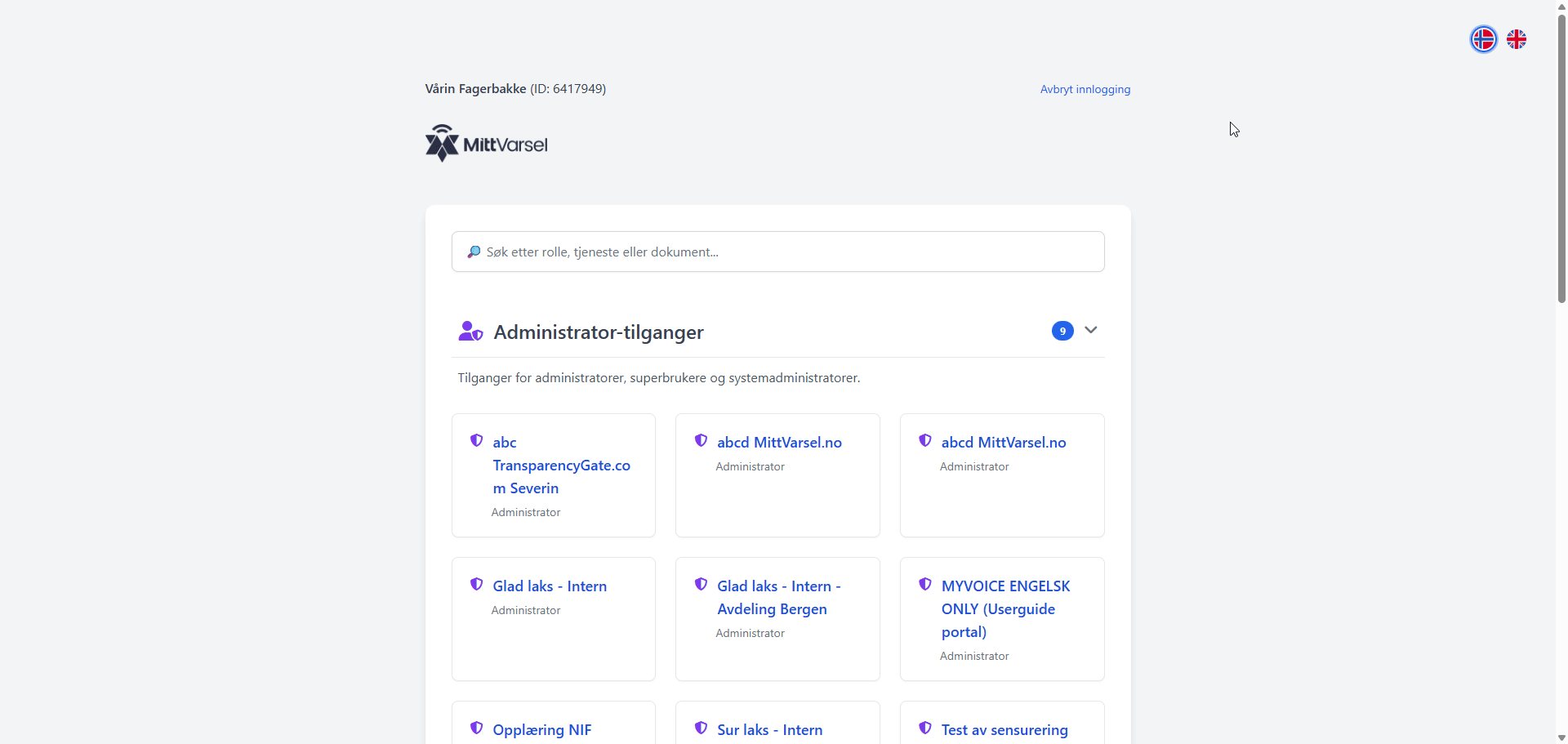Screen dimensions: 1568x744
Task: Cancel login via Avbryt innlogging
Action: click(1085, 89)
